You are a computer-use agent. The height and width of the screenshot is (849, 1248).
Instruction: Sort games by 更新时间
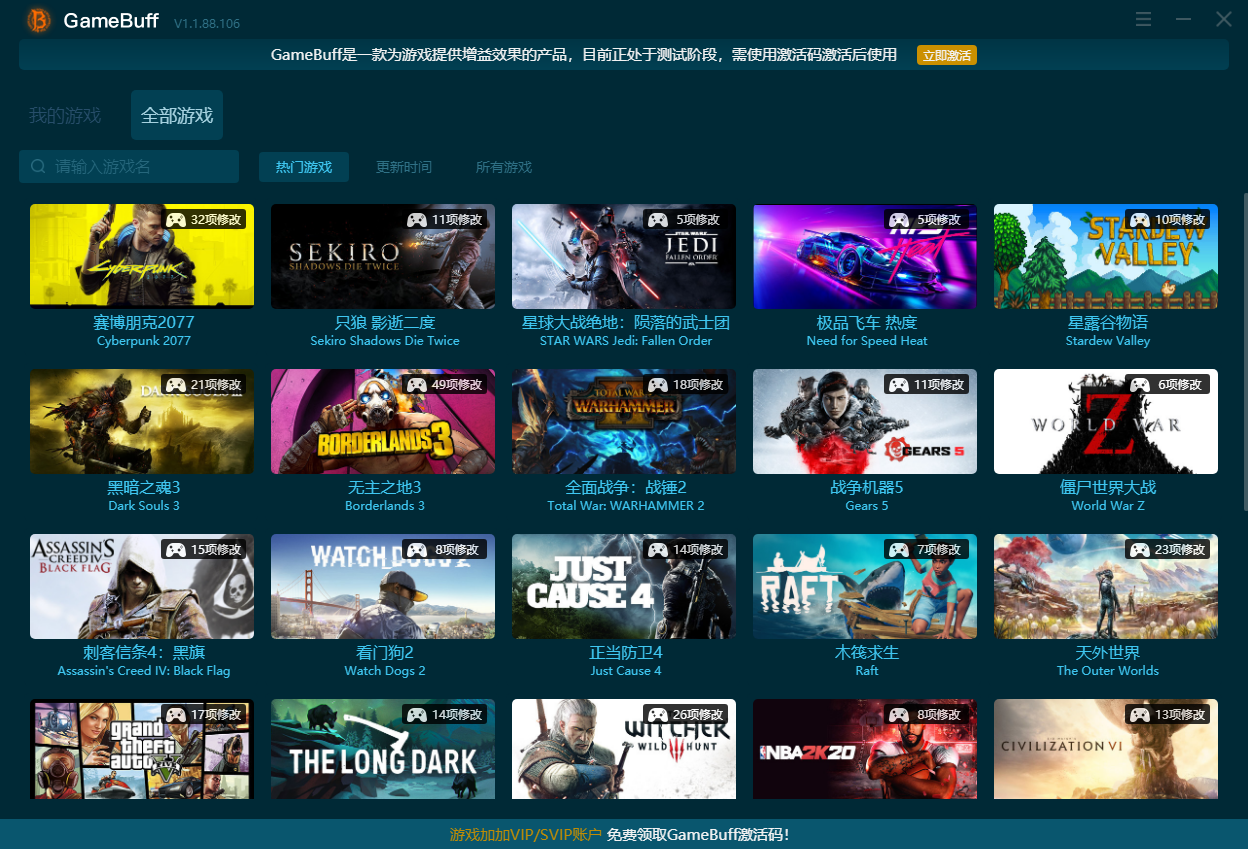click(x=404, y=167)
